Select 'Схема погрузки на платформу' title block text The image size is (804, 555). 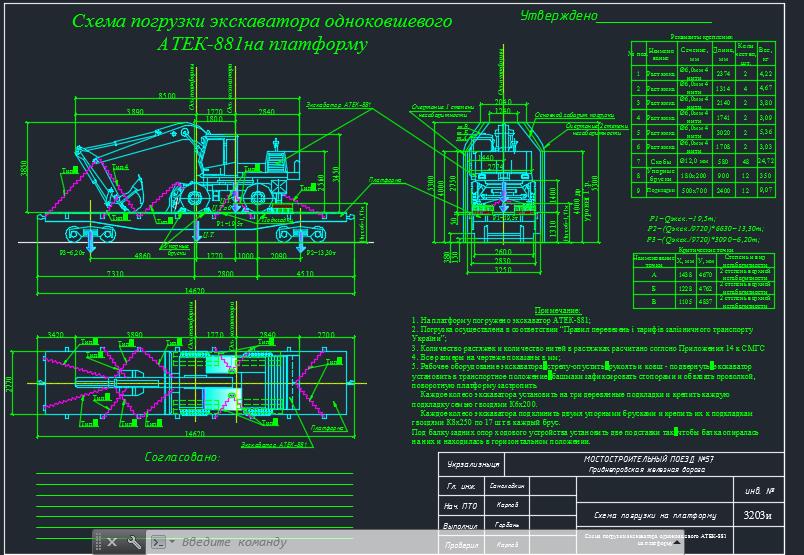pos(655,516)
